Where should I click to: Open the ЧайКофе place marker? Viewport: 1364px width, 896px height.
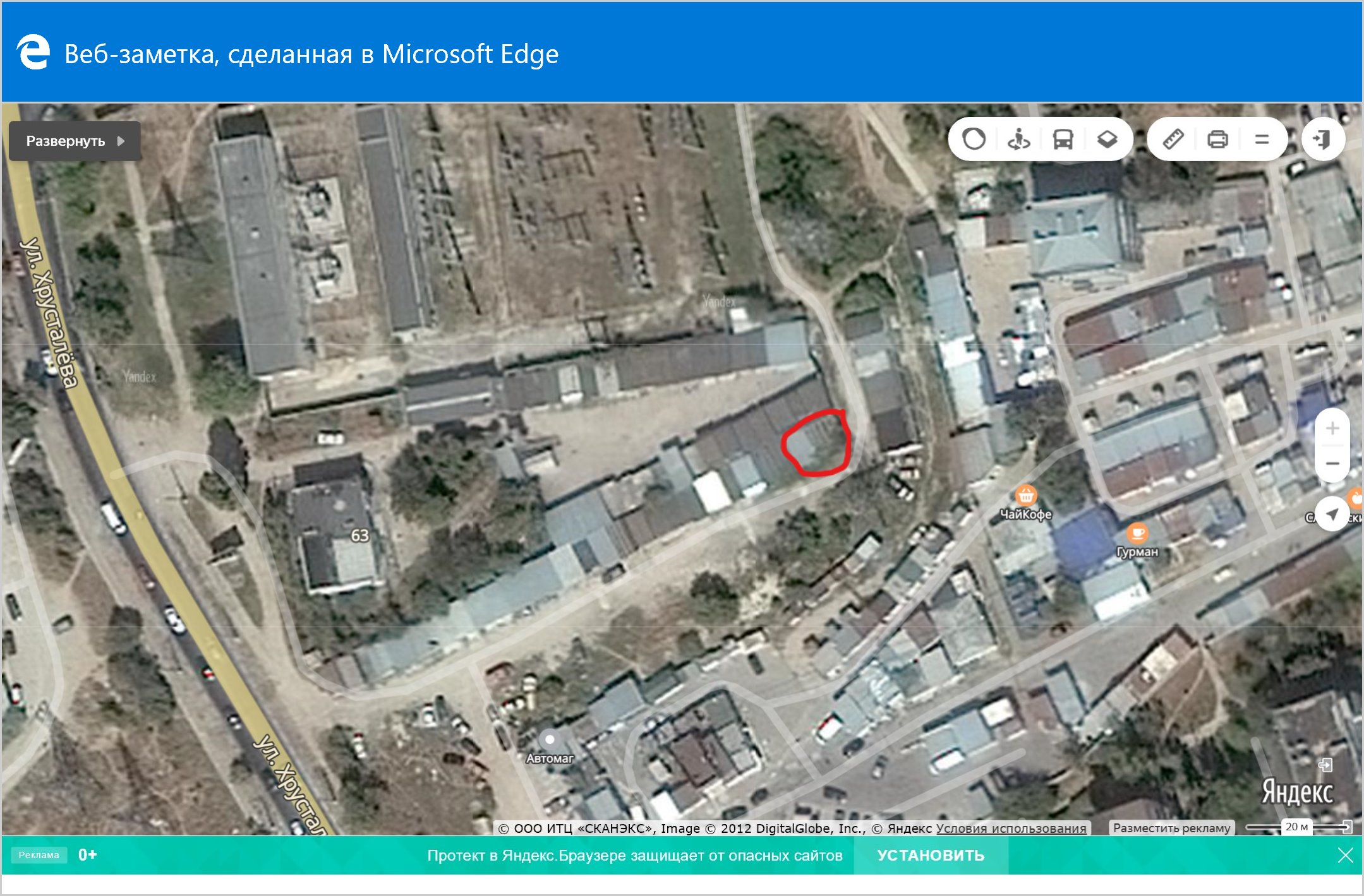tap(1025, 495)
